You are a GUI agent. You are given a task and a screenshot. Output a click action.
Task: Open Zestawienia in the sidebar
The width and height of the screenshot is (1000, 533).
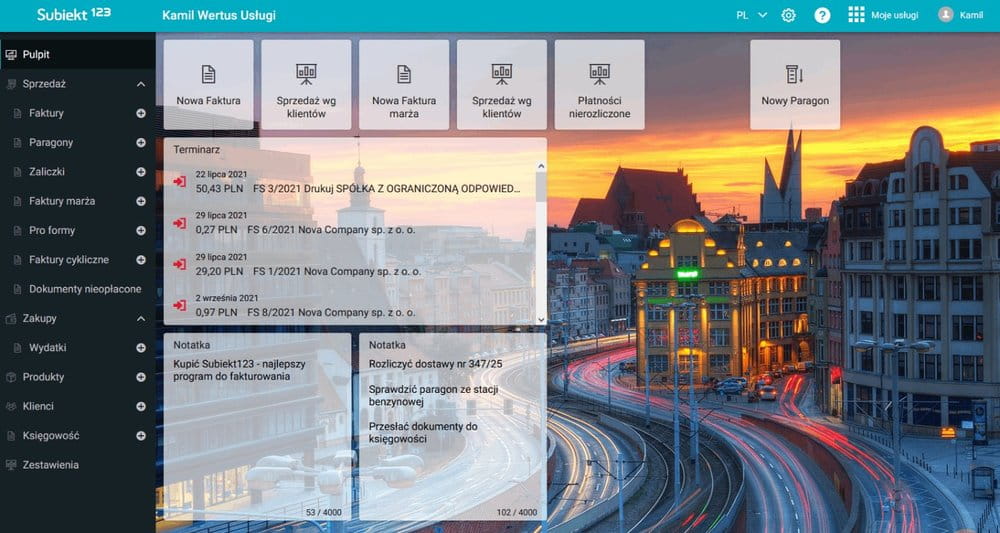click(52, 465)
